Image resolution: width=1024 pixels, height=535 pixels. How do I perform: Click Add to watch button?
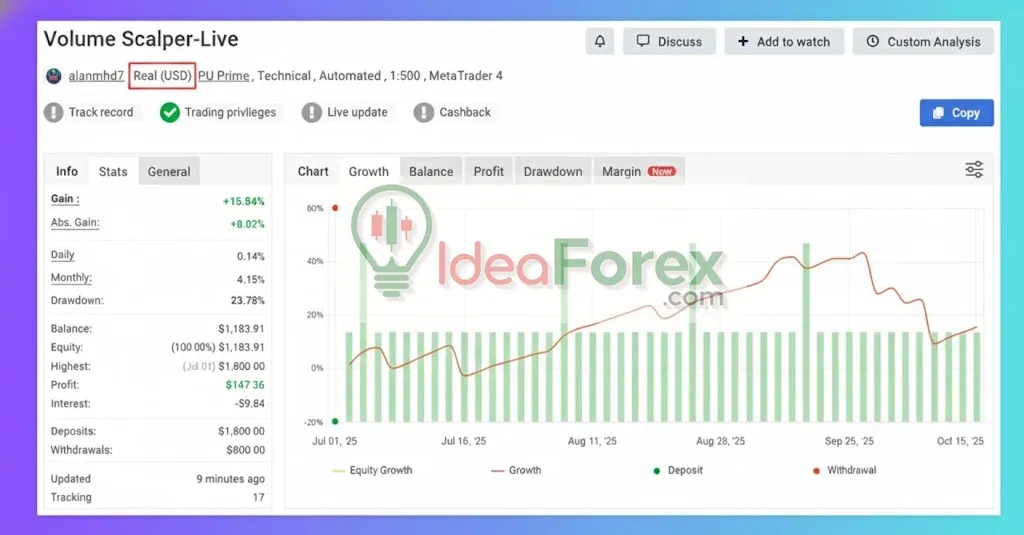pyautogui.click(x=784, y=42)
